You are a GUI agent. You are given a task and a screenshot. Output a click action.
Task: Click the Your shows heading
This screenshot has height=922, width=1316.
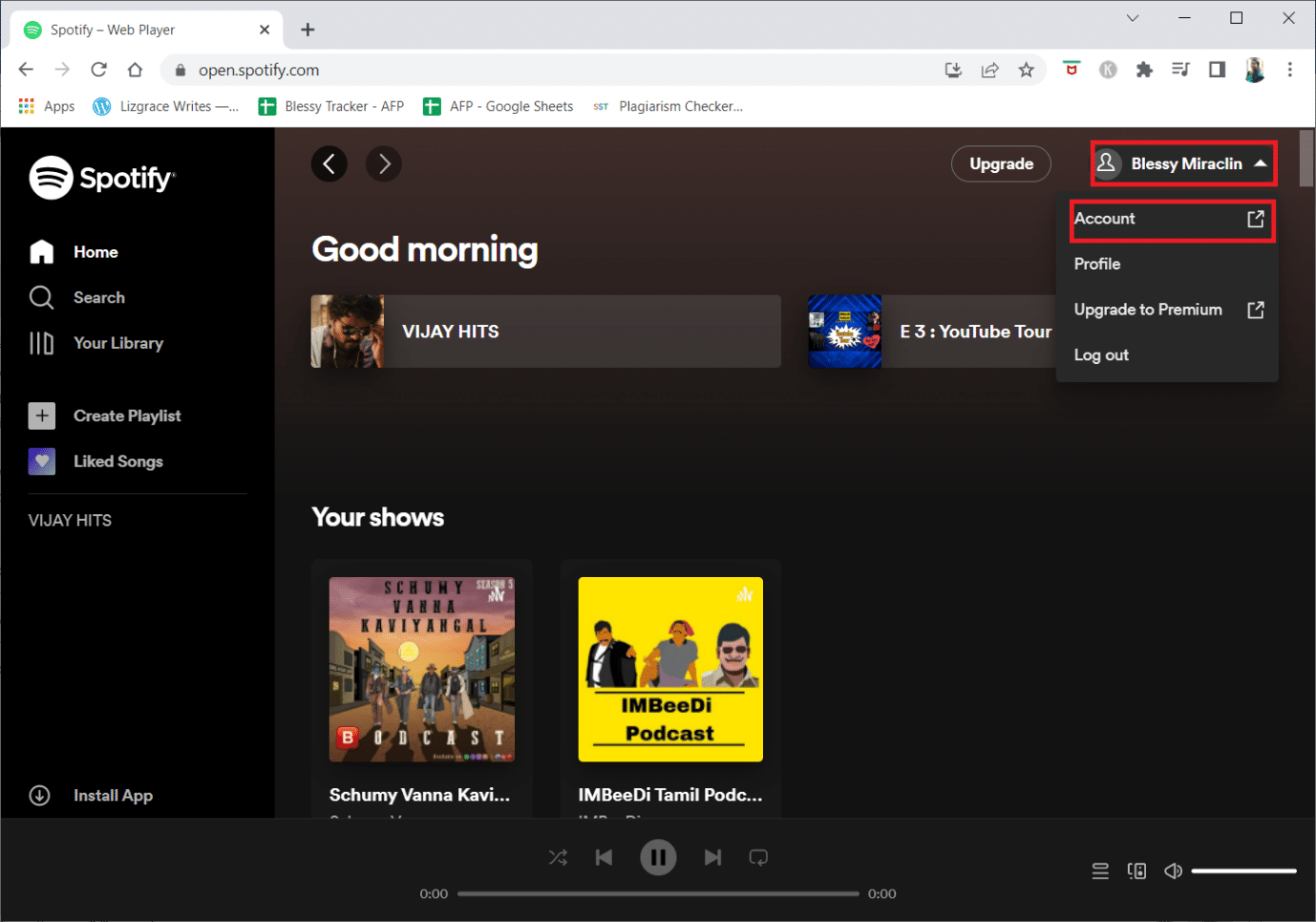[378, 517]
